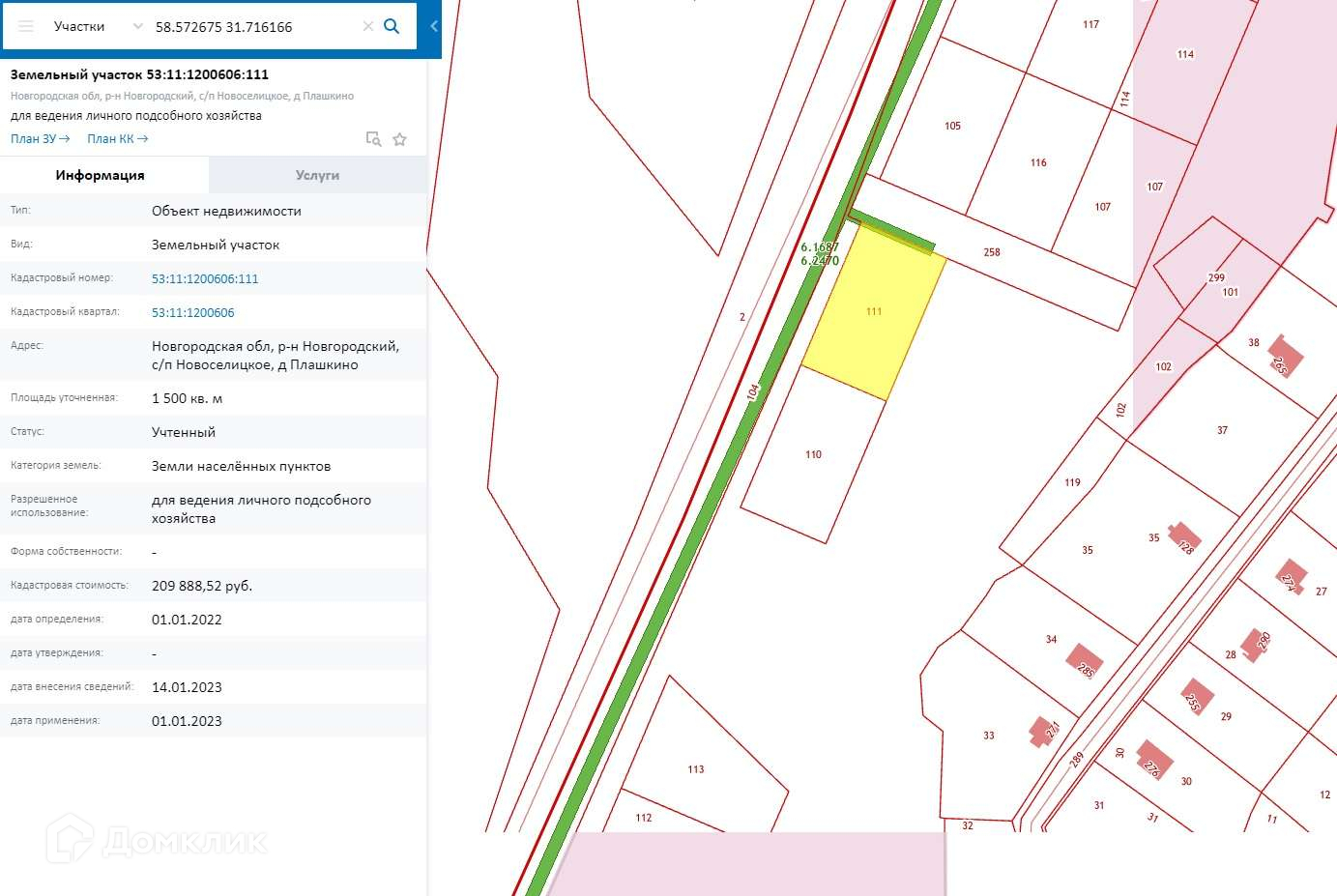Show parcel on map icon

374,139
